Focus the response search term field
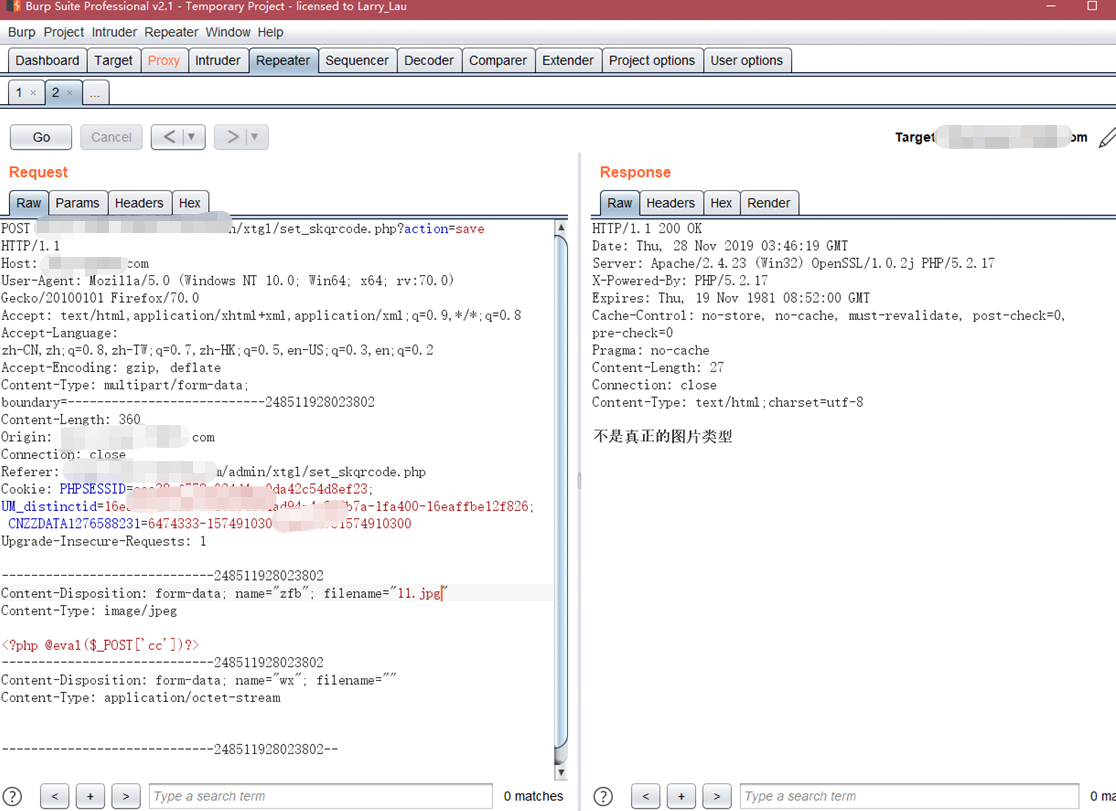 point(910,796)
